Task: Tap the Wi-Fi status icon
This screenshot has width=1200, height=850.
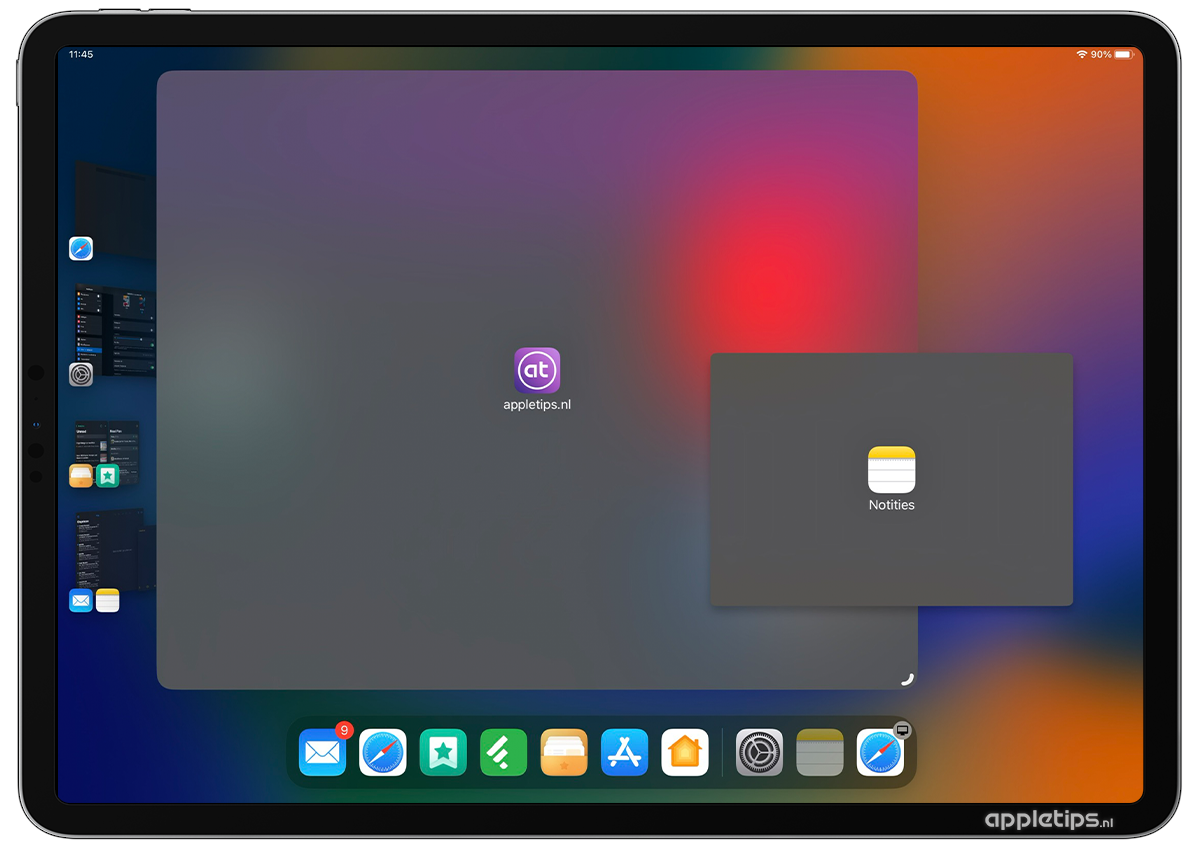Action: click(1081, 54)
